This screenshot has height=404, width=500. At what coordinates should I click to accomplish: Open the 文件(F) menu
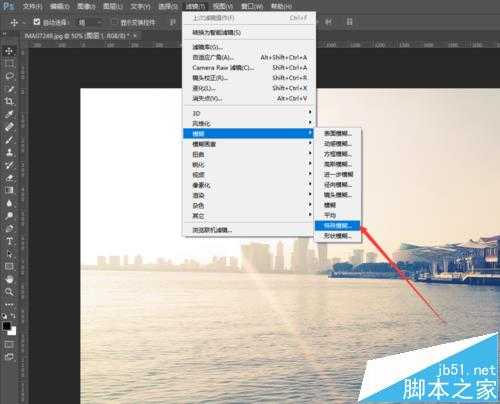(x=32, y=6)
